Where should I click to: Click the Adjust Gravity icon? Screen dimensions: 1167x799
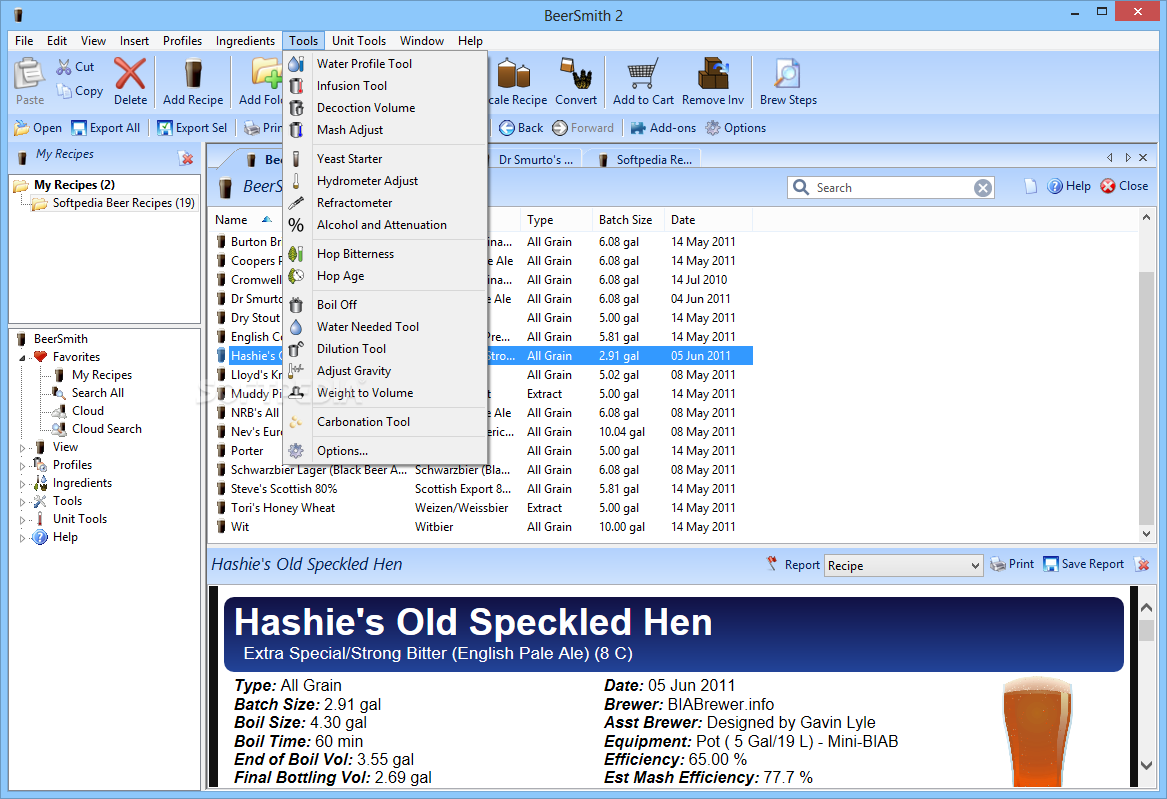click(x=296, y=370)
